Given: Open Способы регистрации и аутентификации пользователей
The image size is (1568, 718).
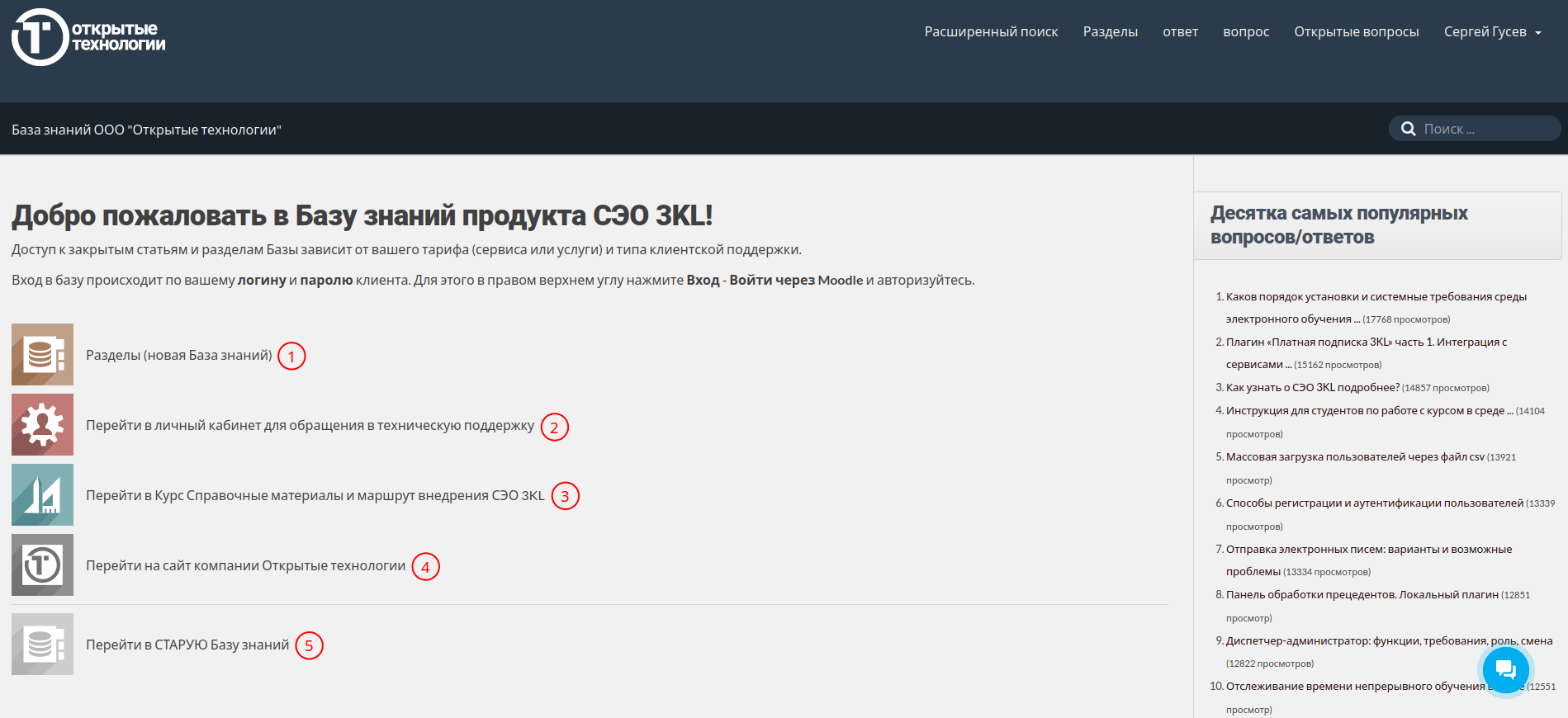Looking at the screenshot, I should tap(1374, 503).
